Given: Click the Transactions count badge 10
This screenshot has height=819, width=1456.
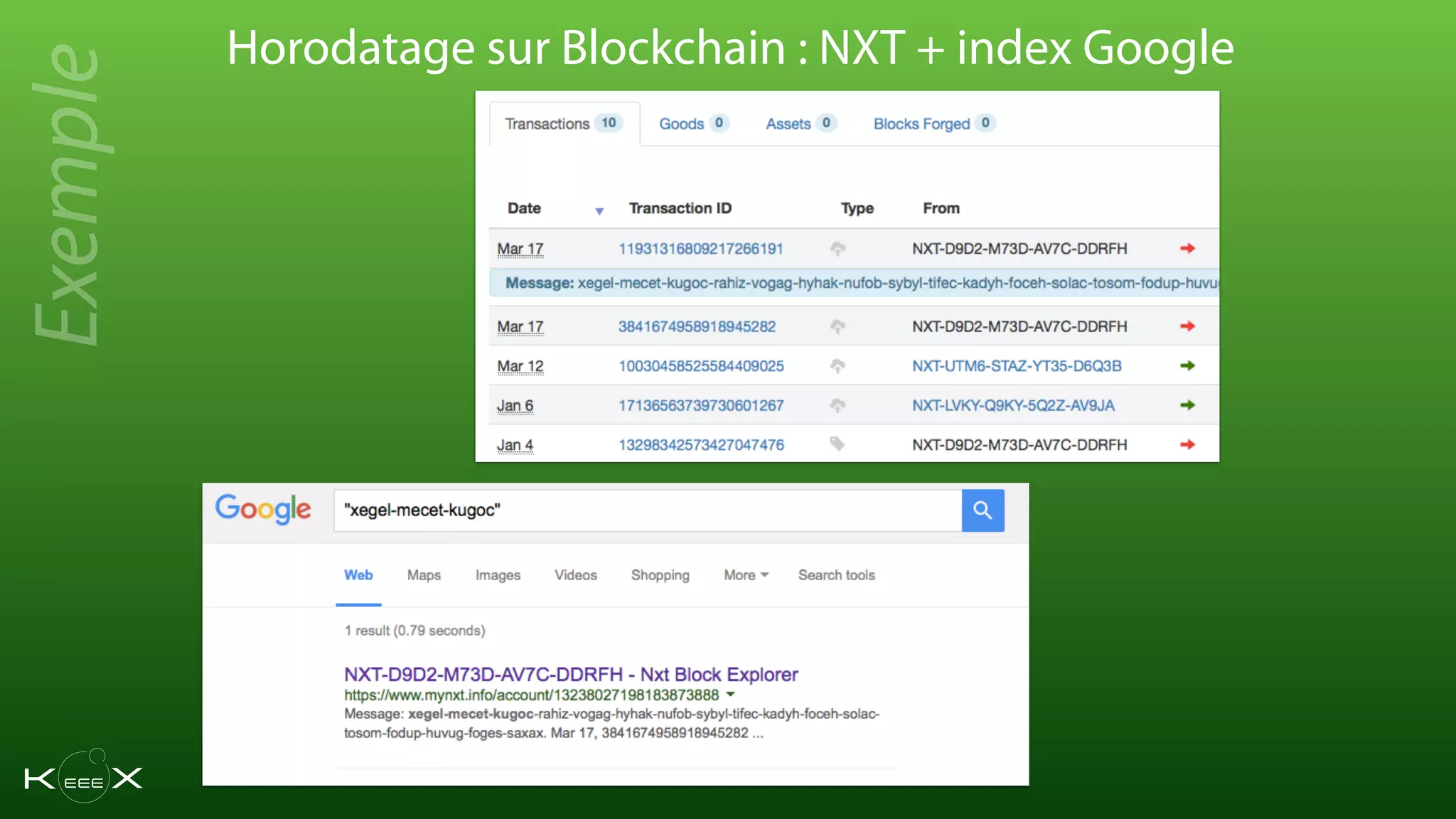Looking at the screenshot, I should point(609,123).
